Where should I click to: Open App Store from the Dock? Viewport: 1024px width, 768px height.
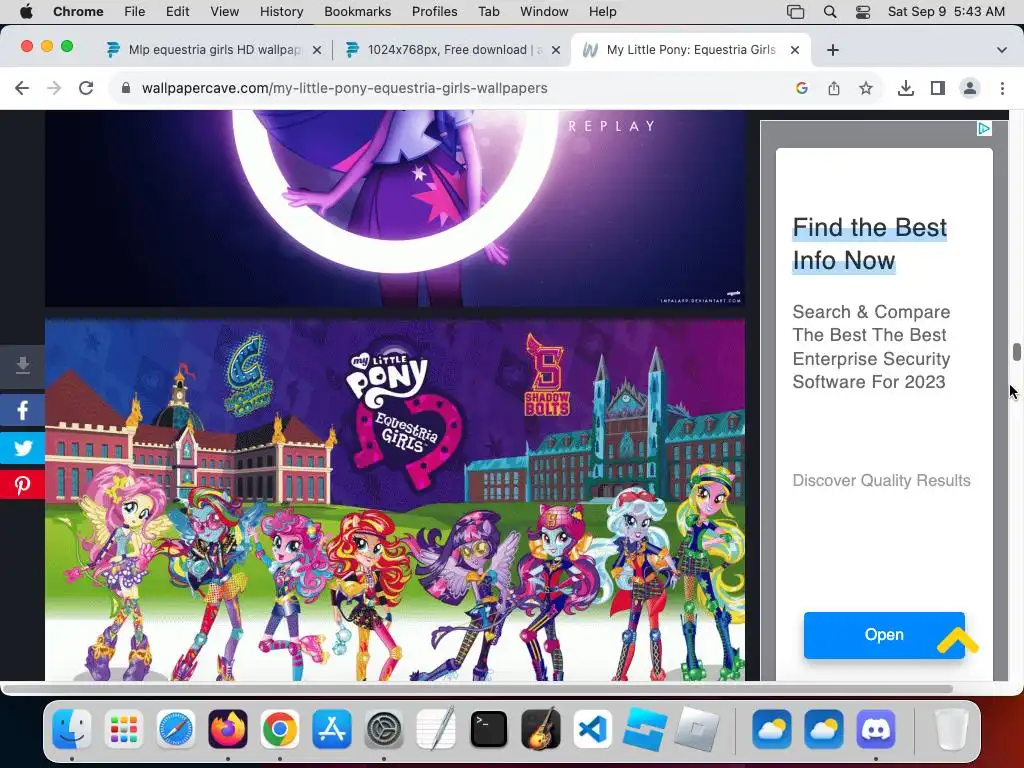(332, 729)
